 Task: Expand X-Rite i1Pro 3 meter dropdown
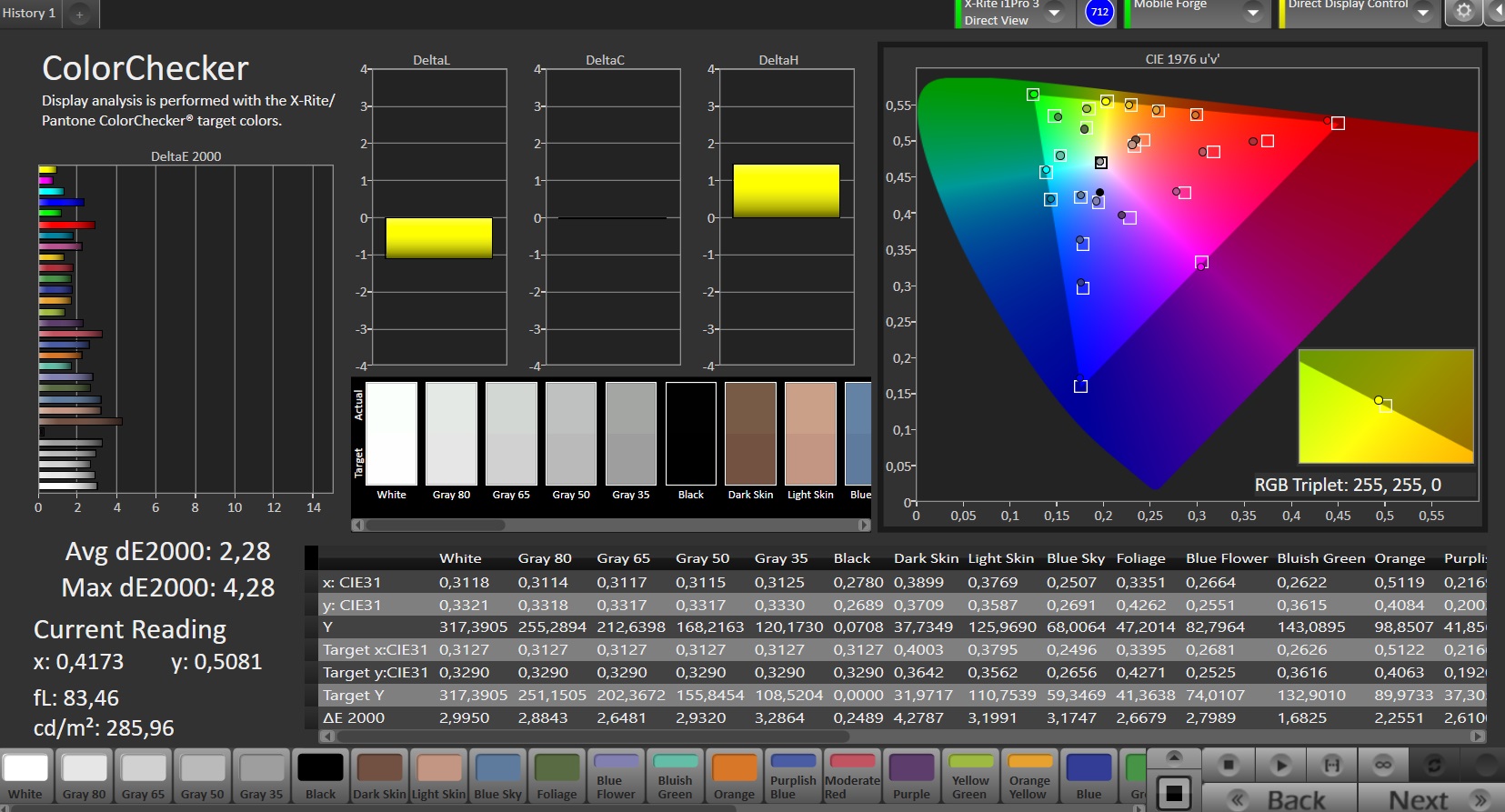1054,13
